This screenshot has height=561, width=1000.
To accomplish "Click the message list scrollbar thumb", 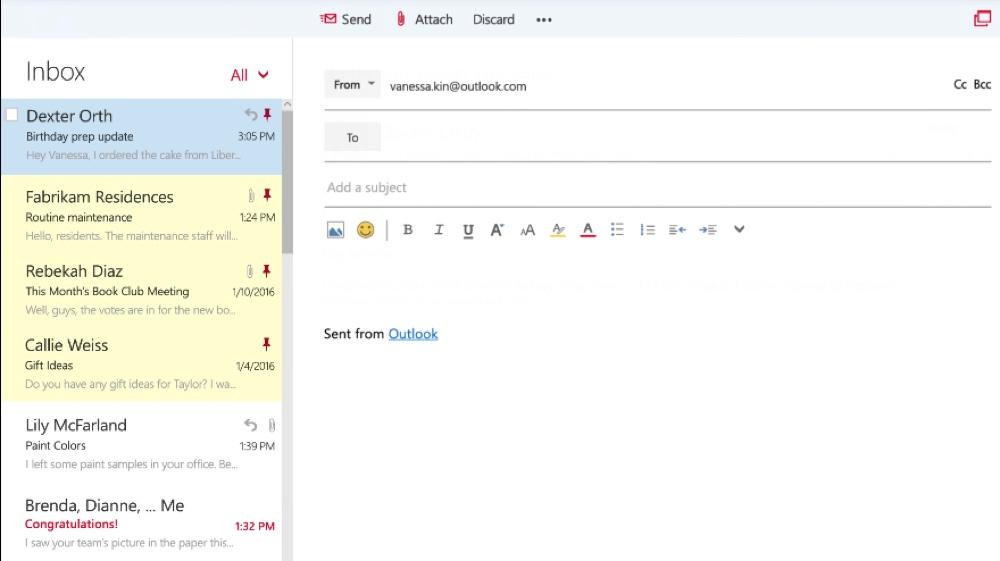I will (287, 182).
